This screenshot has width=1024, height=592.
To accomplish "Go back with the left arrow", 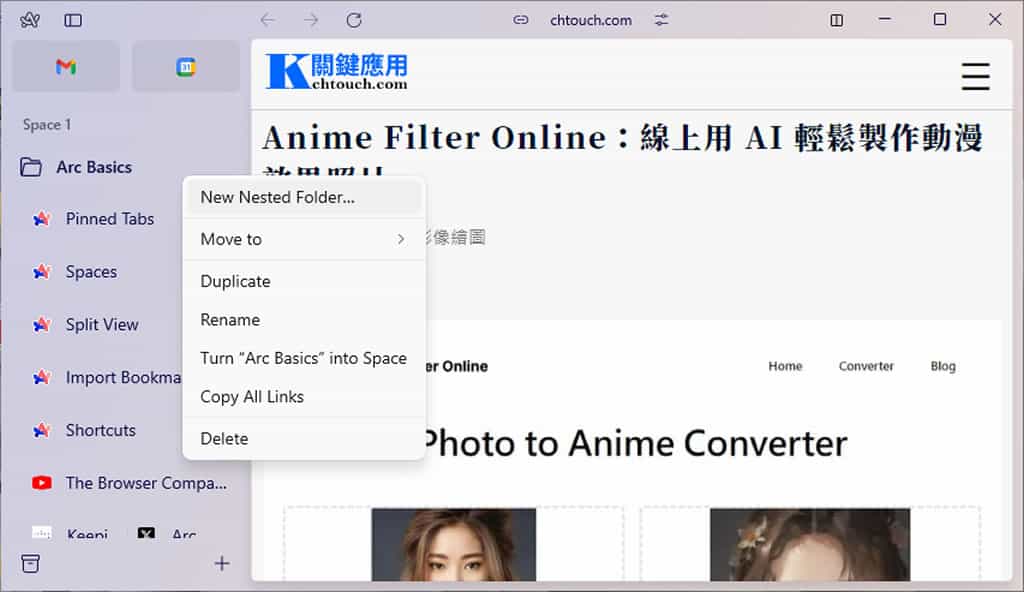I will 268,20.
